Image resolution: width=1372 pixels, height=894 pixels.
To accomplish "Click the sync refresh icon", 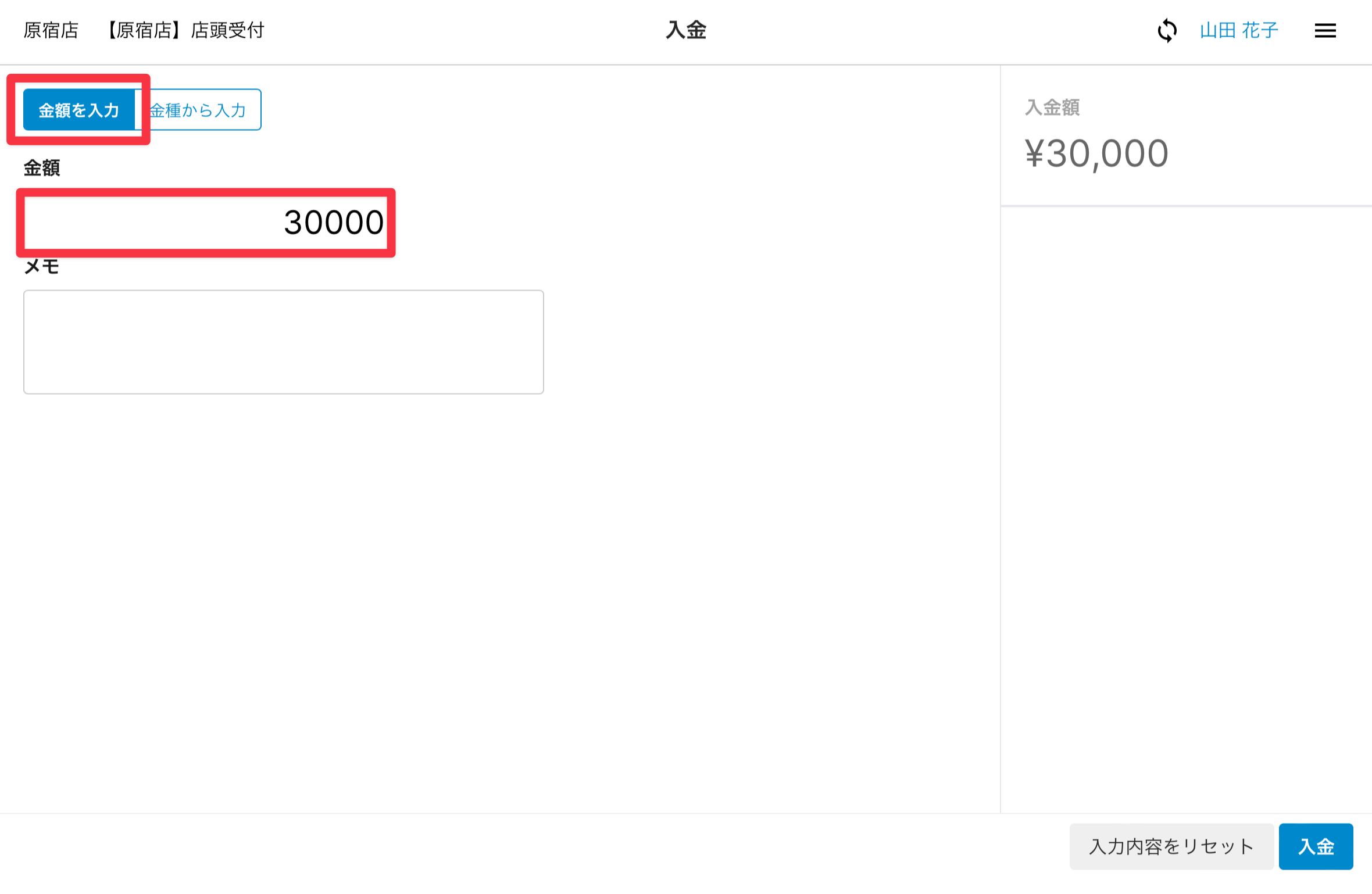I will click(x=1167, y=30).
